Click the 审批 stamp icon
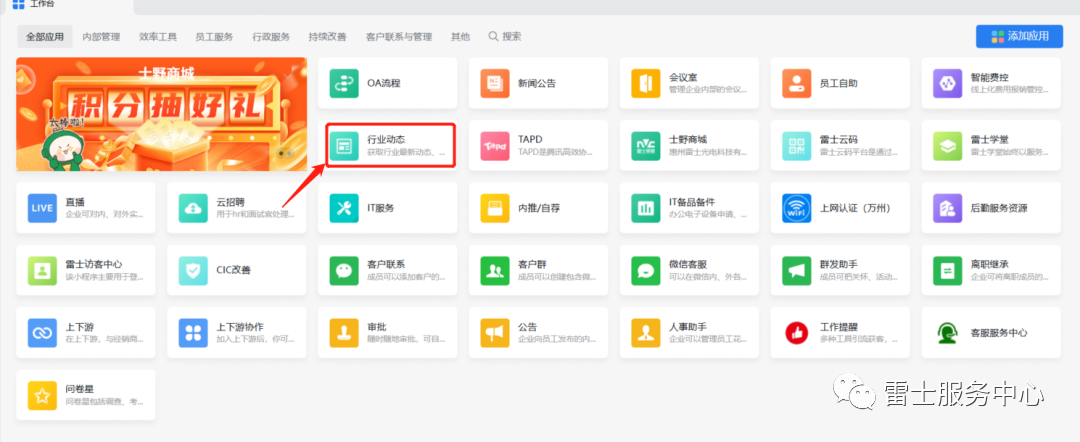 342,333
